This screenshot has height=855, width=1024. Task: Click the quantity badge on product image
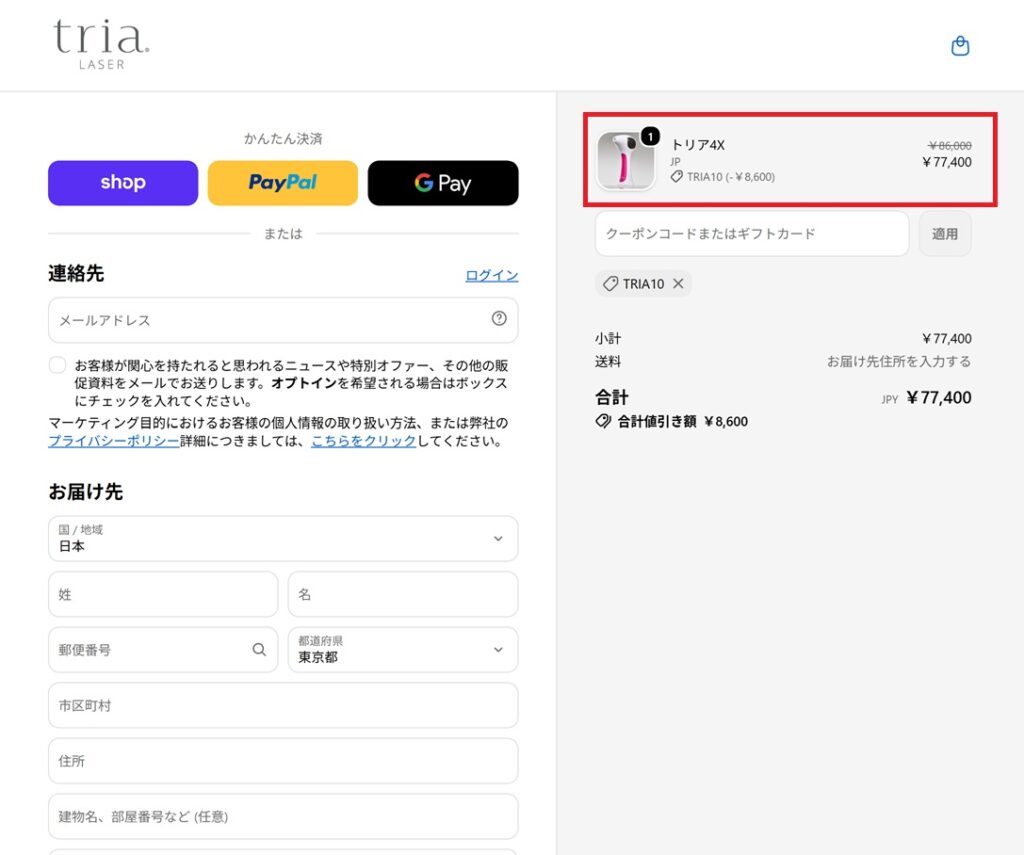(x=650, y=137)
